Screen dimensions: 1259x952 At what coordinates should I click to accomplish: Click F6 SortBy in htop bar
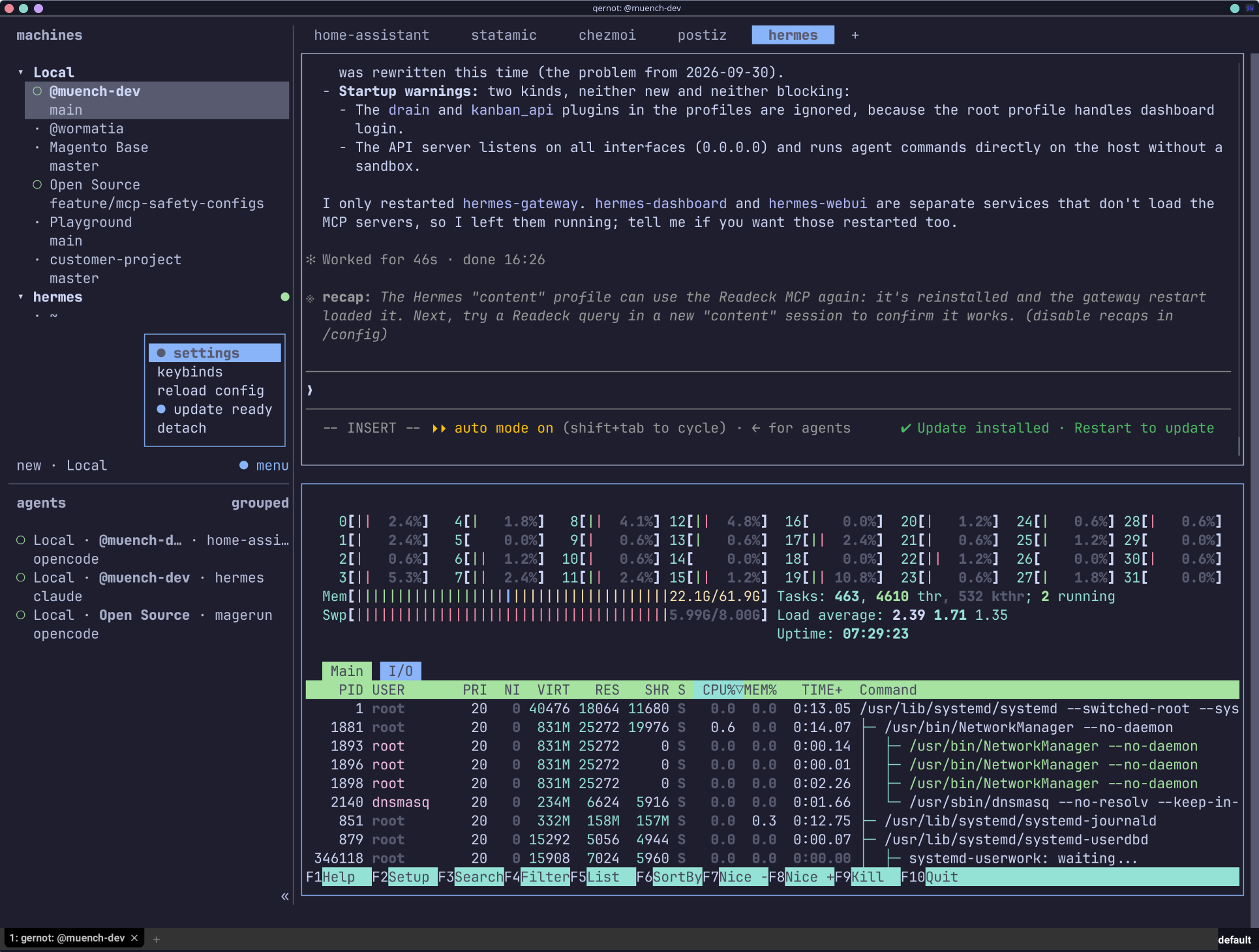click(669, 877)
